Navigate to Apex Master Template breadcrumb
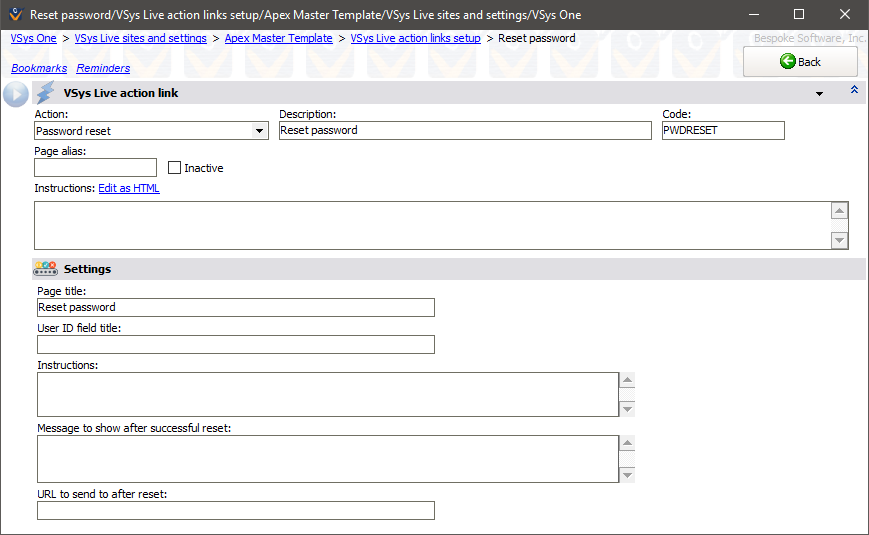This screenshot has width=869, height=535. (278, 38)
